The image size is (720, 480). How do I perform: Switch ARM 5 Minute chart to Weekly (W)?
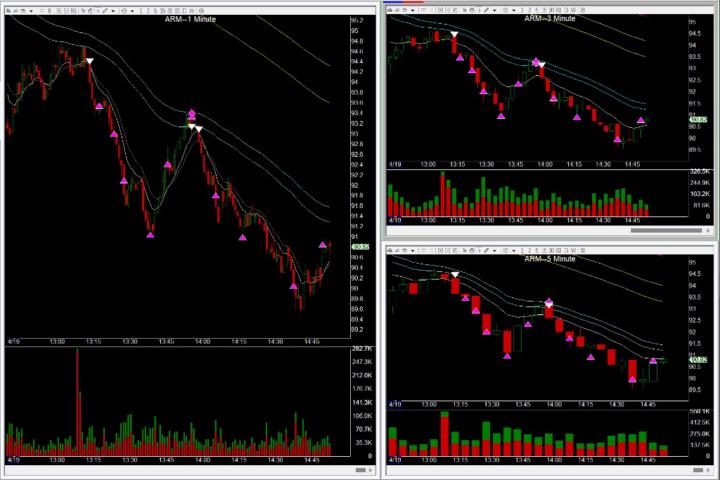tap(573, 250)
